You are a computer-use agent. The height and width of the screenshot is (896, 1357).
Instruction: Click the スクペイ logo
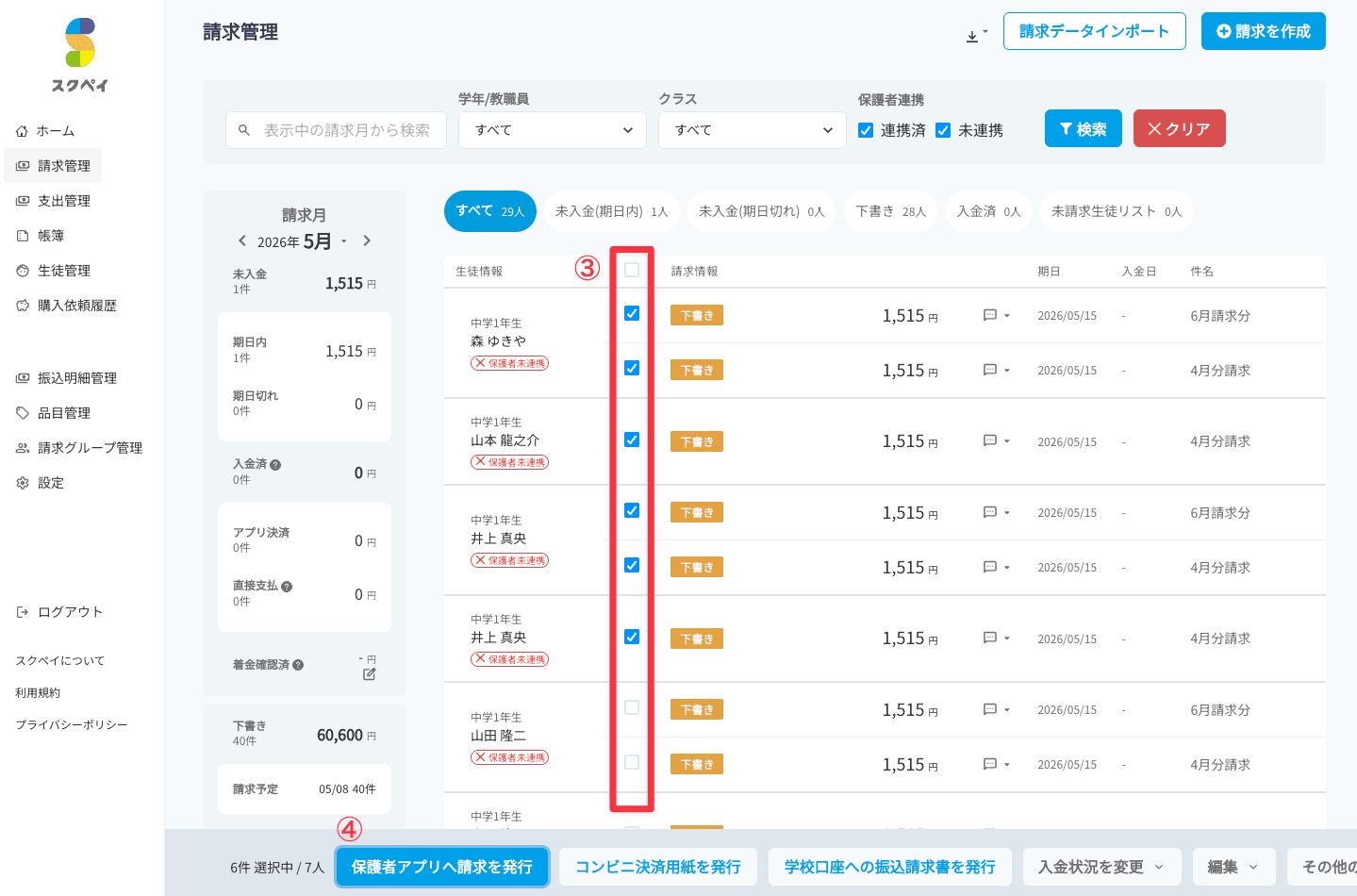click(80, 55)
